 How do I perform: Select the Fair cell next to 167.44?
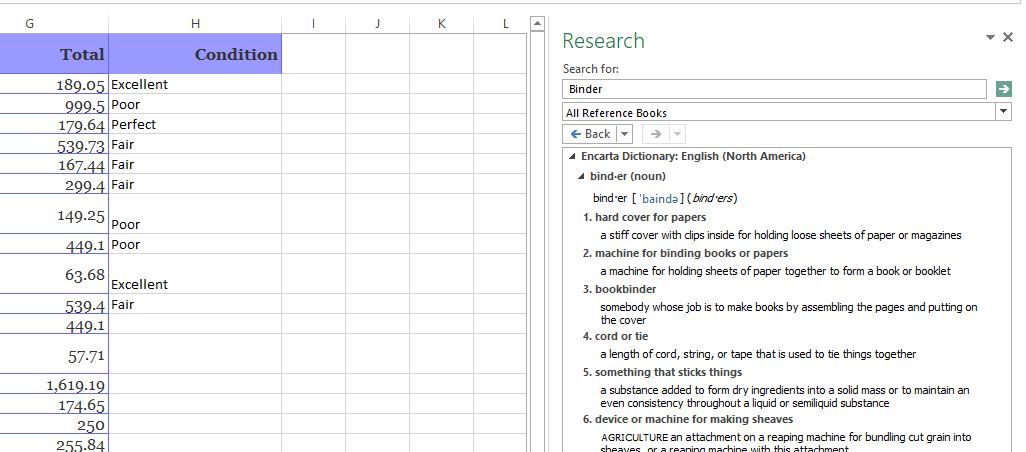click(195, 164)
